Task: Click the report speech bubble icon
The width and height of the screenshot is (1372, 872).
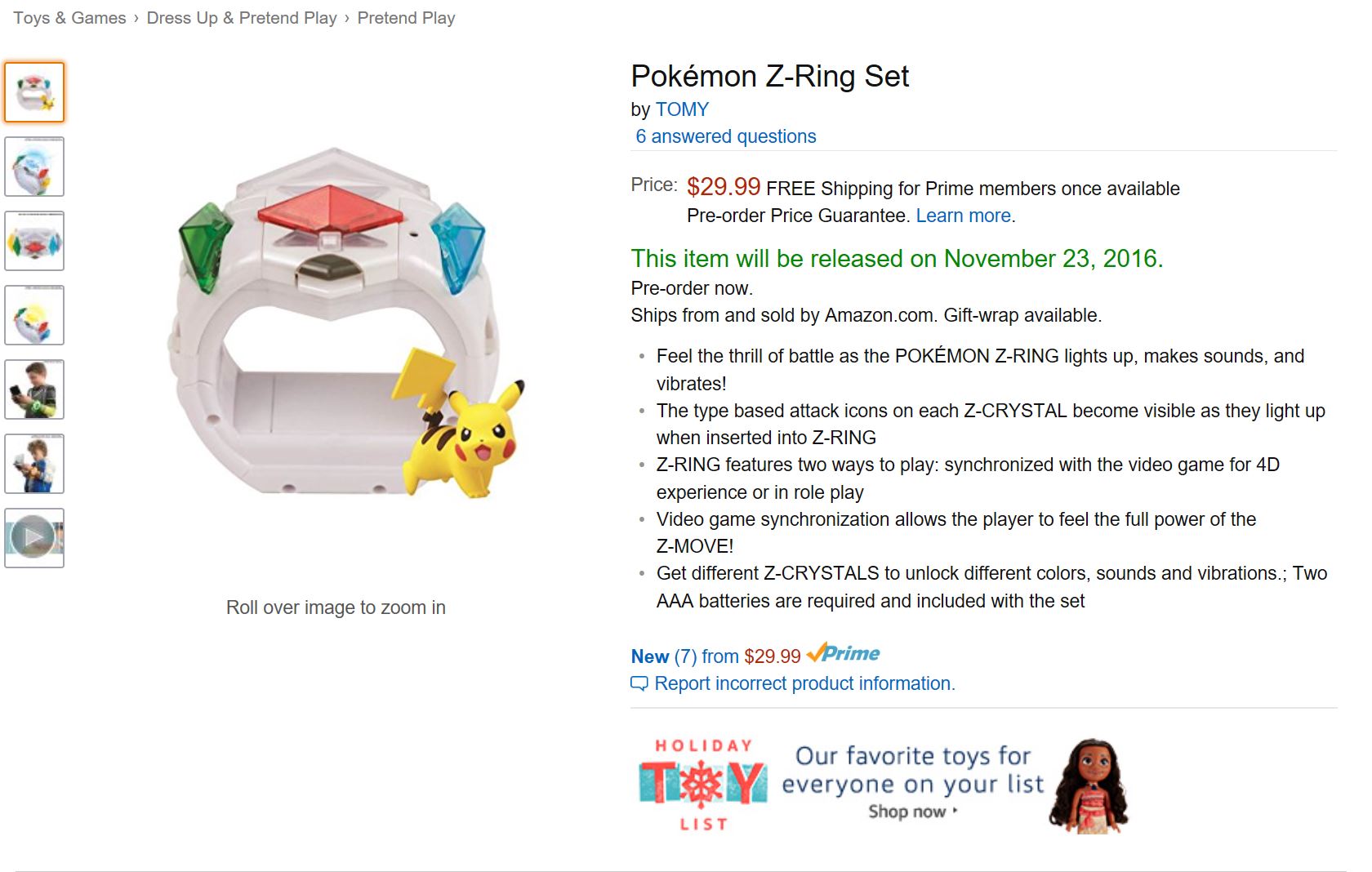Action: [x=639, y=683]
